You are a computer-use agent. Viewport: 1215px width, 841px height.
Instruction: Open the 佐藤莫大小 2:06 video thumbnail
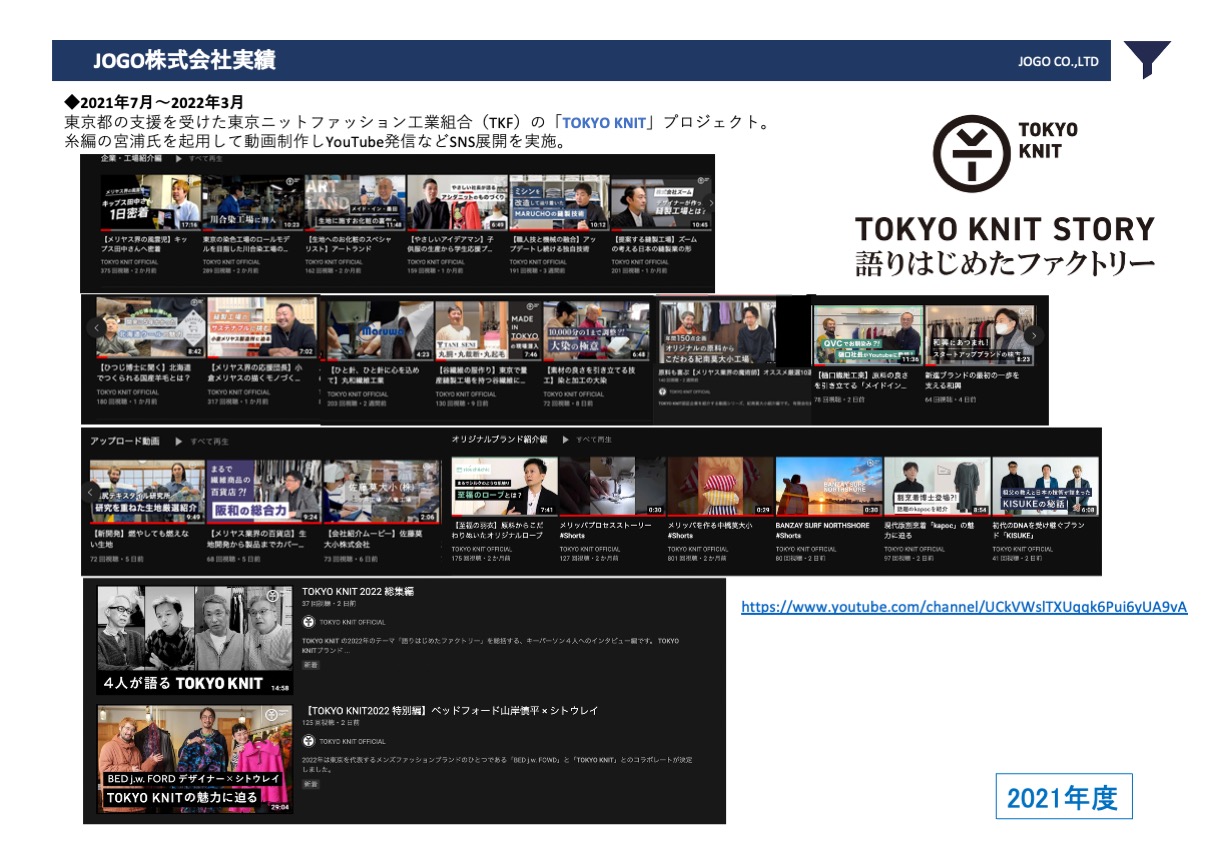[x=380, y=491]
